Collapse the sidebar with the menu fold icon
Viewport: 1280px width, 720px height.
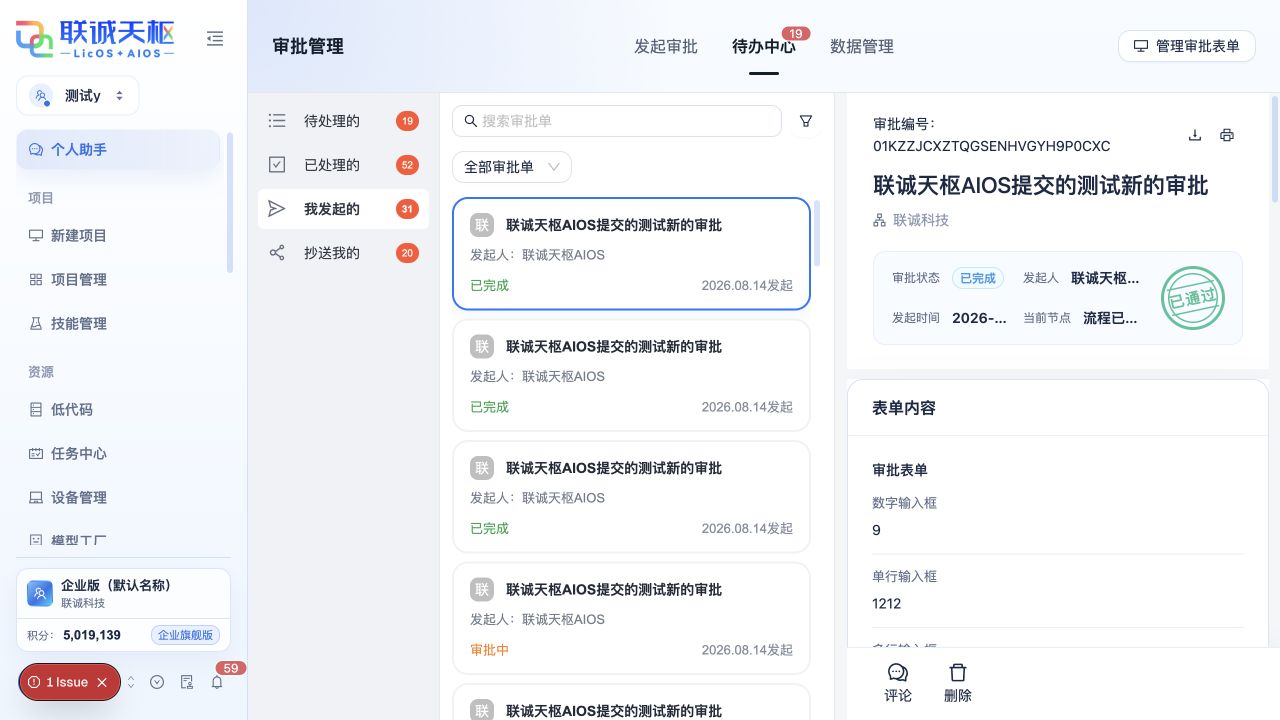tap(215, 38)
